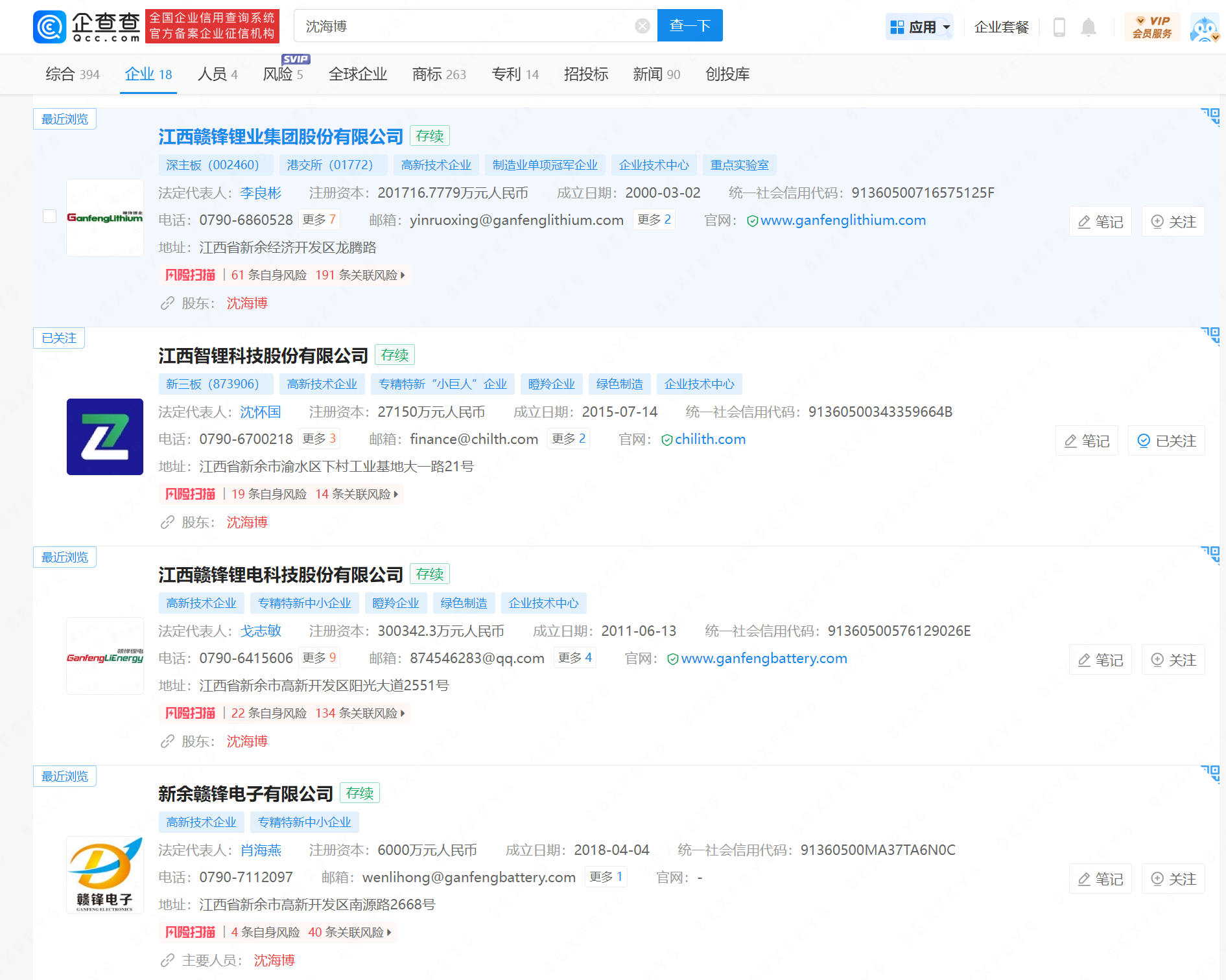This screenshot has height=980, width=1226.
Task: Show QR code for 江西赣锋锂业集团
Action: (x=1210, y=117)
